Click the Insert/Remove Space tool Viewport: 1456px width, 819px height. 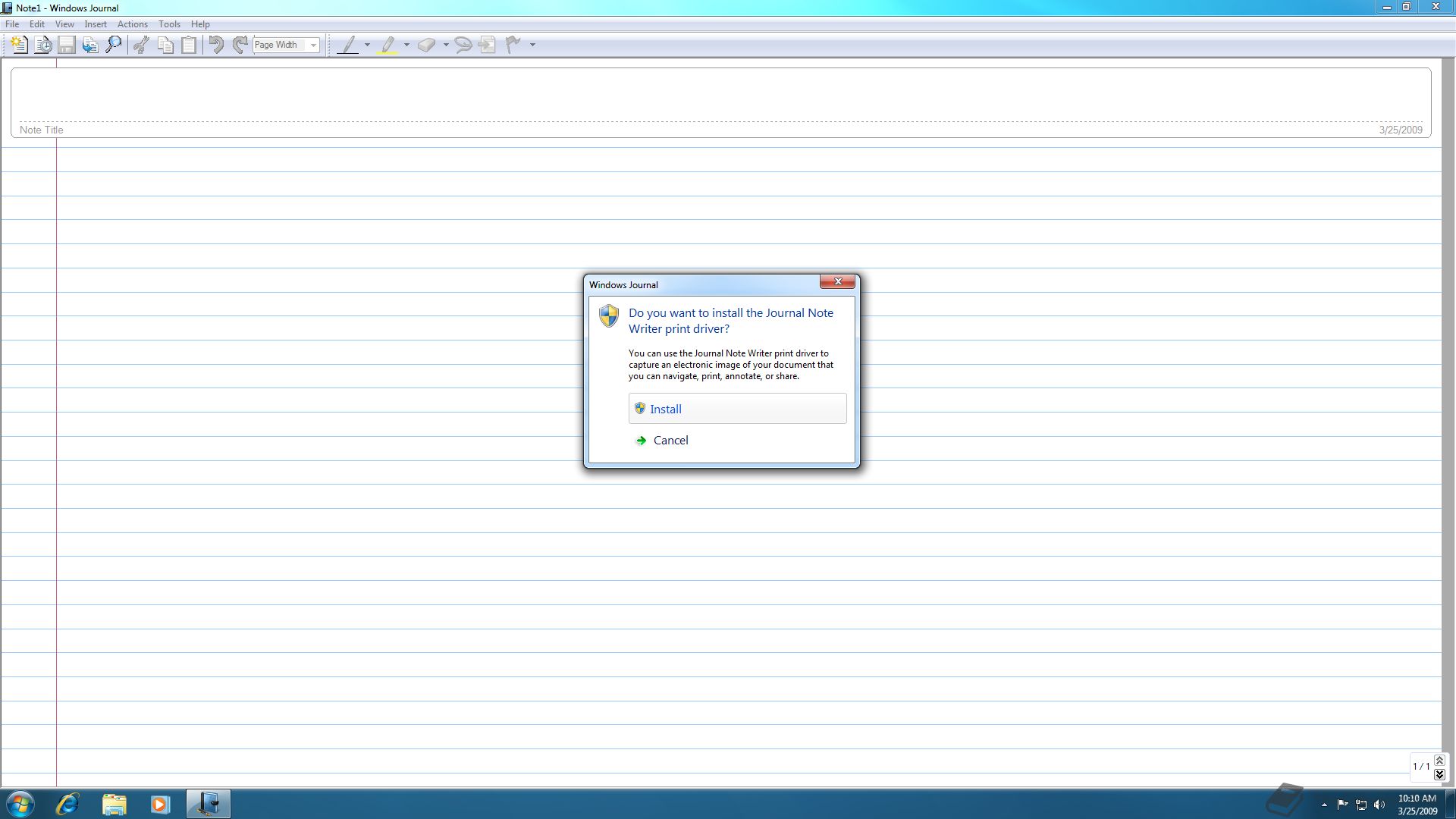click(x=487, y=45)
